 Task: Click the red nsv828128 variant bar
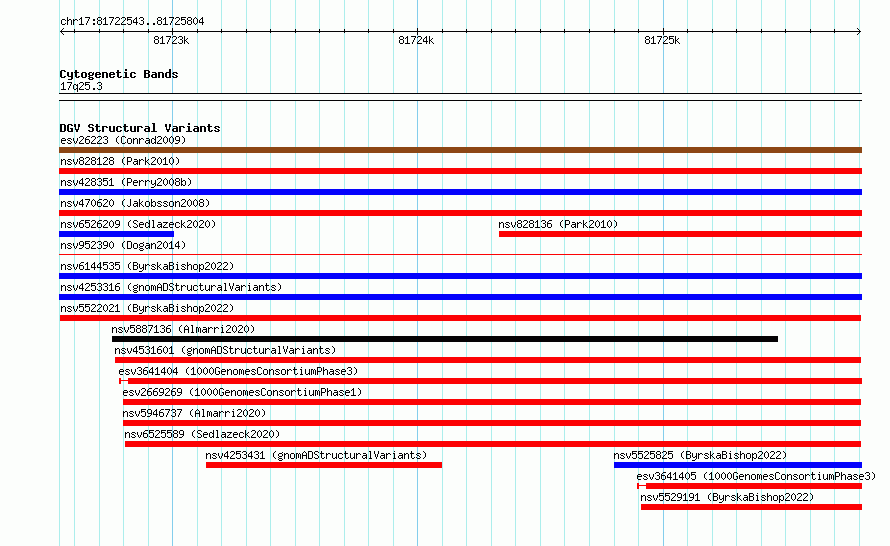(x=460, y=171)
